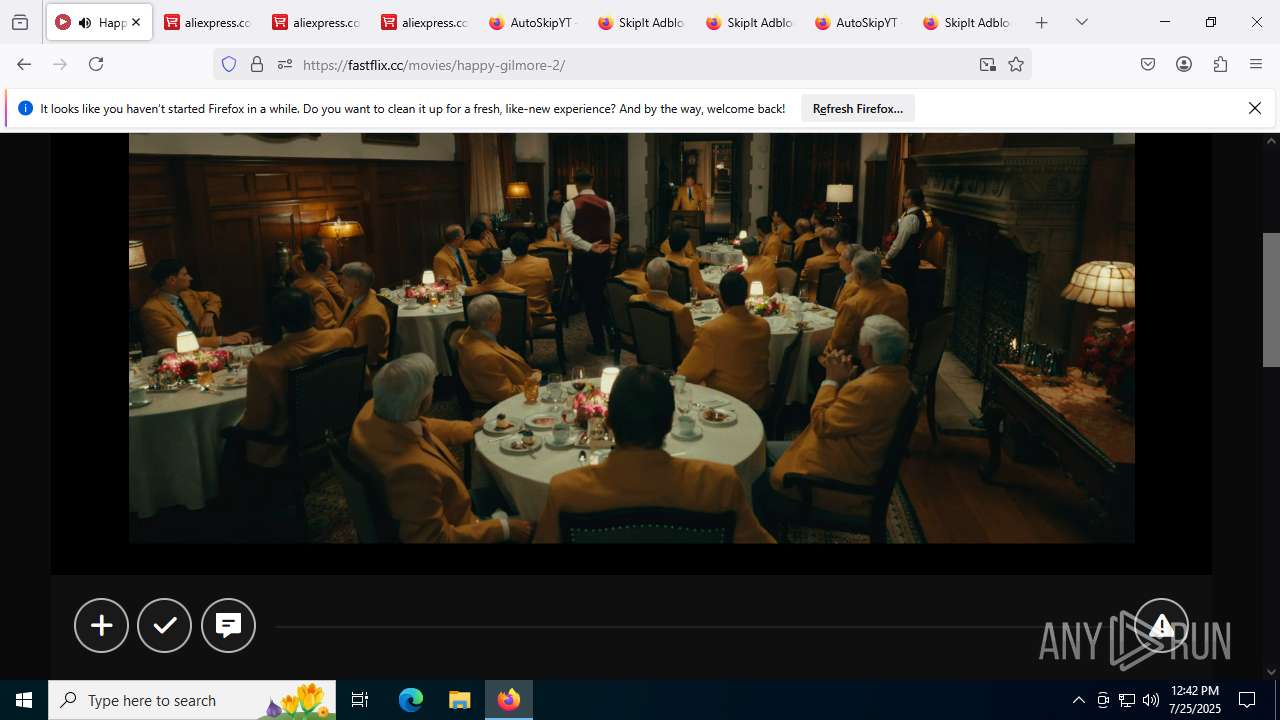Open the Windows Start menu
The height and width of the screenshot is (720, 1280).
(24, 700)
